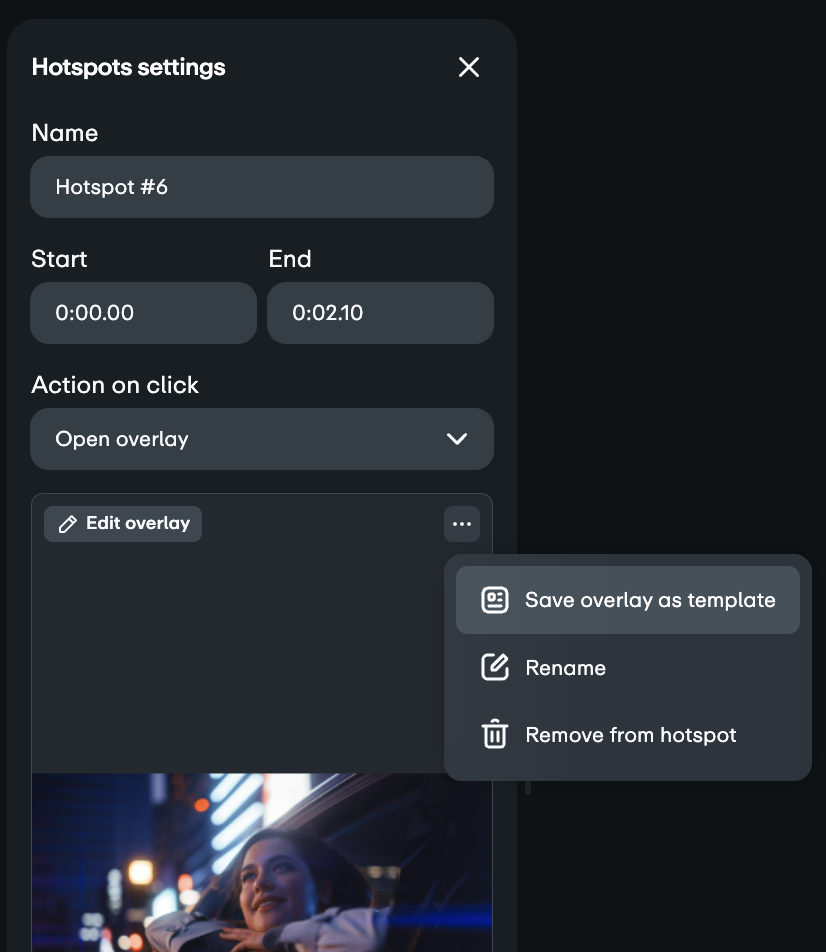Click the 'End' label text
The width and height of the screenshot is (826, 952).
pos(290,259)
